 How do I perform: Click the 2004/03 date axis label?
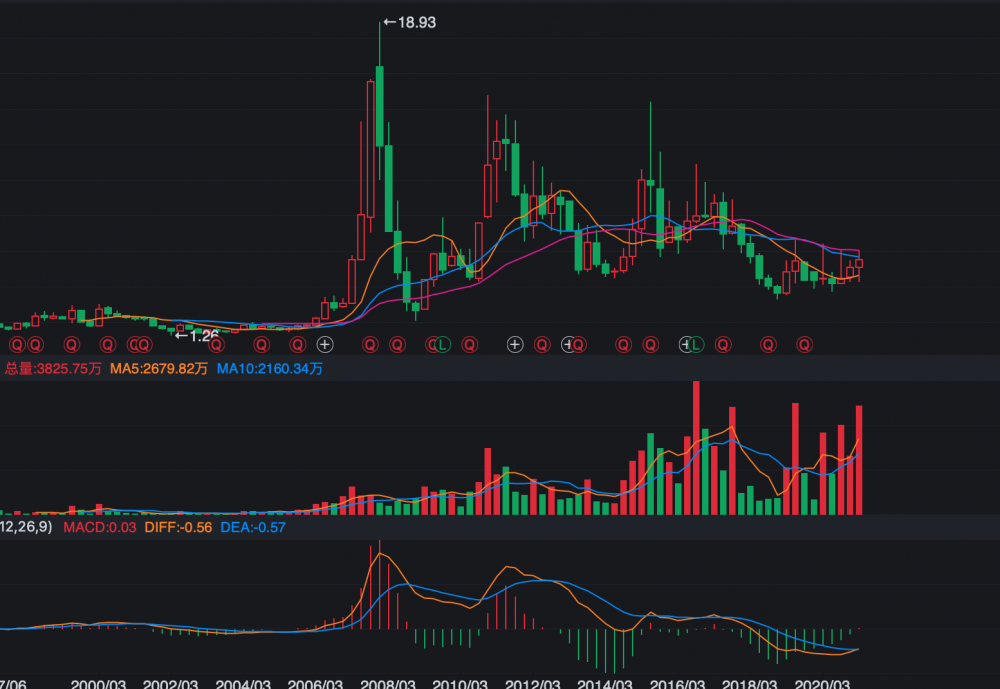(x=243, y=684)
